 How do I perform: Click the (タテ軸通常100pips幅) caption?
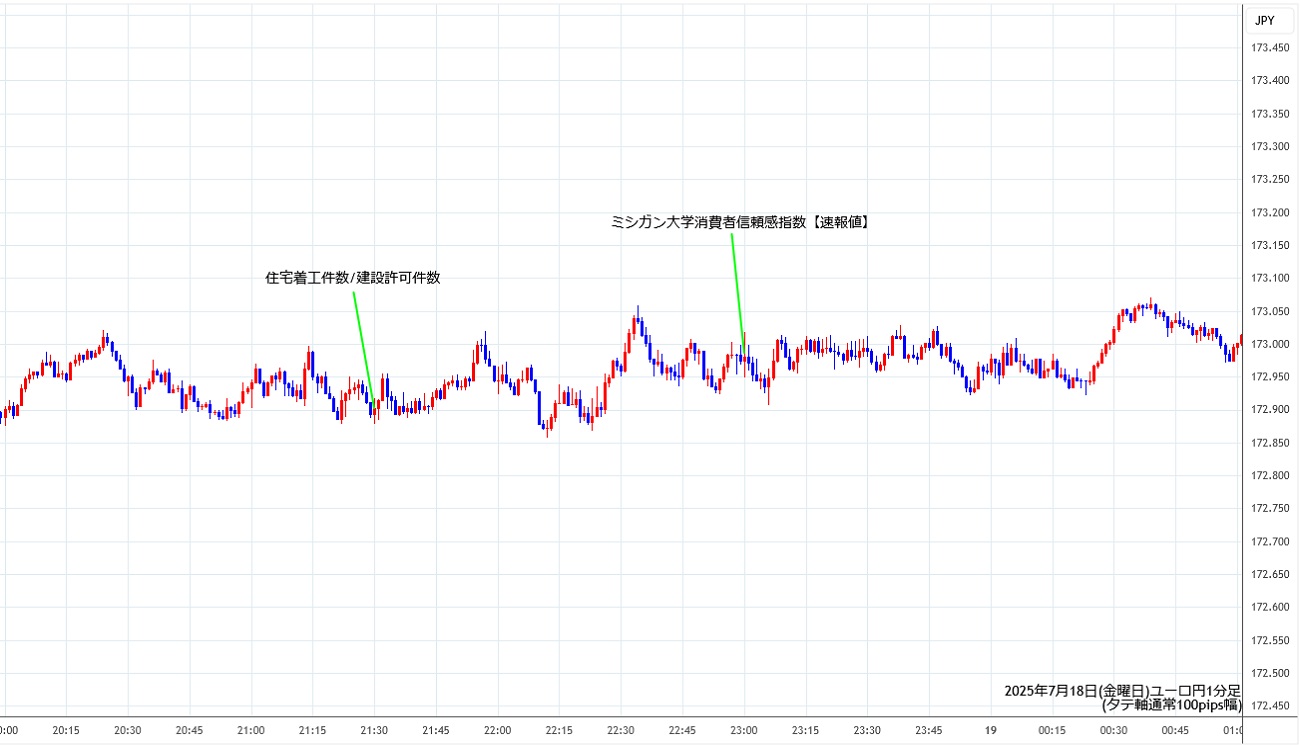[1171, 704]
